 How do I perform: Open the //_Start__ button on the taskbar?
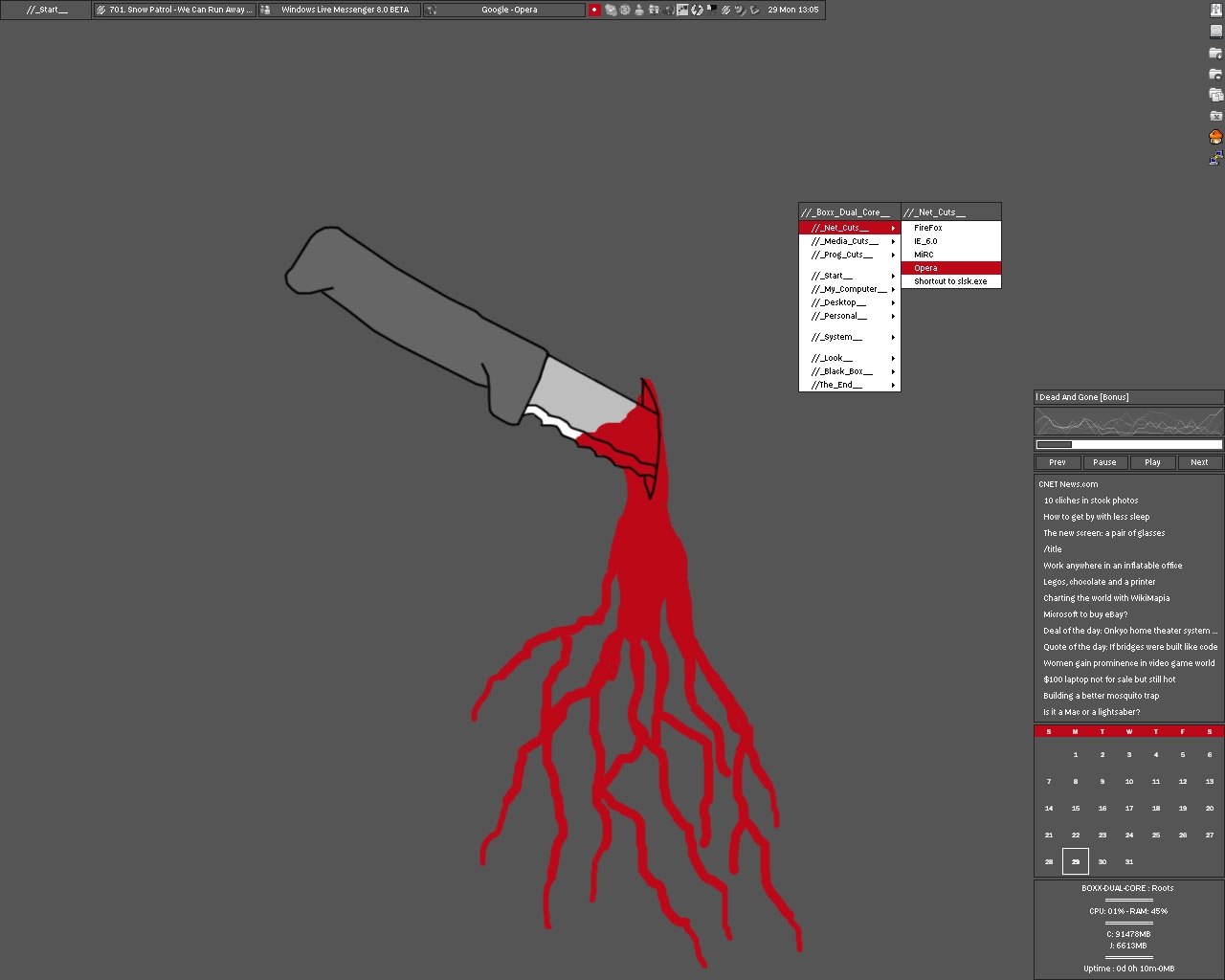tap(47, 10)
